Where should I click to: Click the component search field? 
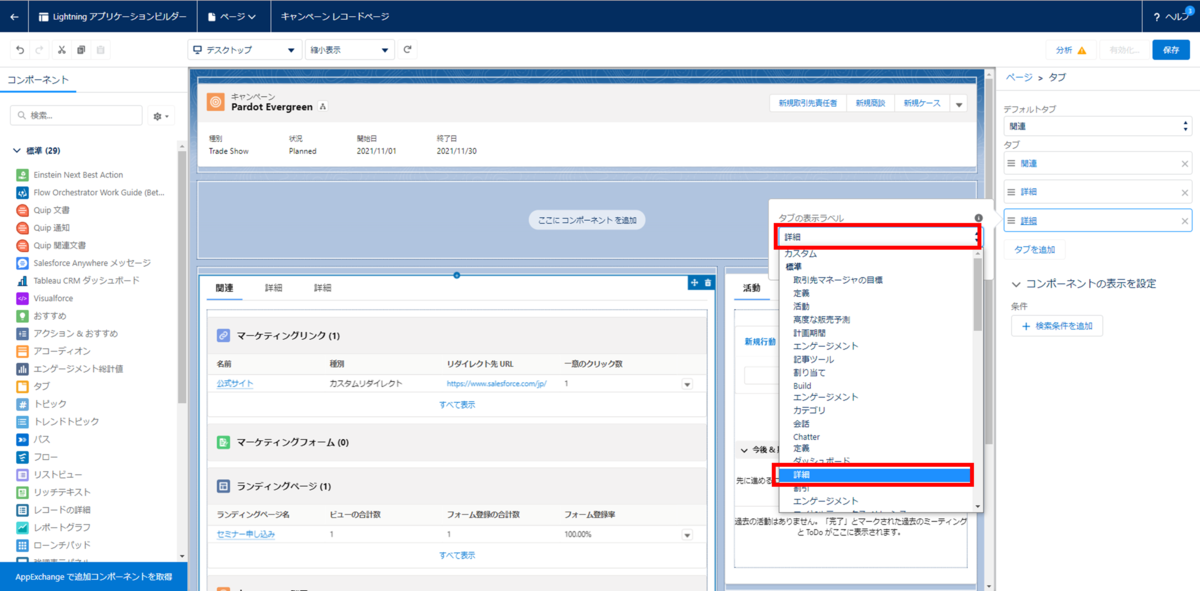click(x=76, y=116)
